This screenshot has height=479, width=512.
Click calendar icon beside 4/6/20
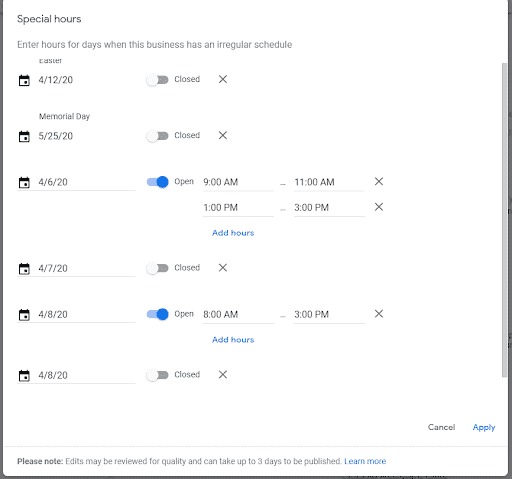(24, 182)
